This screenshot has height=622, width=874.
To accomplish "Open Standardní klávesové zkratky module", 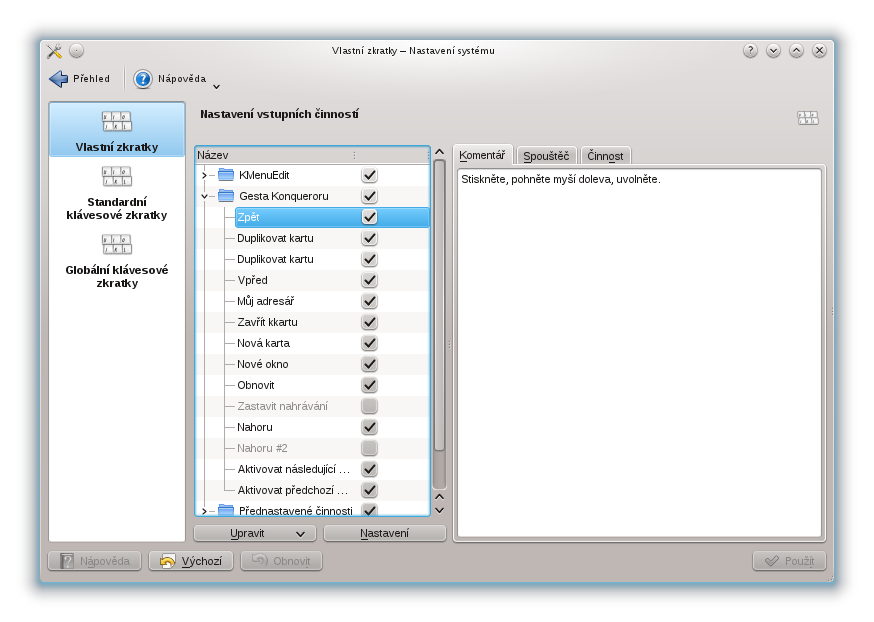I will click(117, 177).
